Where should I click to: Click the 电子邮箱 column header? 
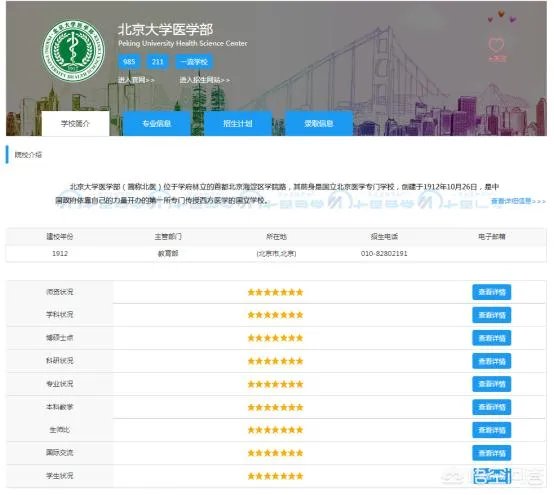pyautogui.click(x=492, y=236)
